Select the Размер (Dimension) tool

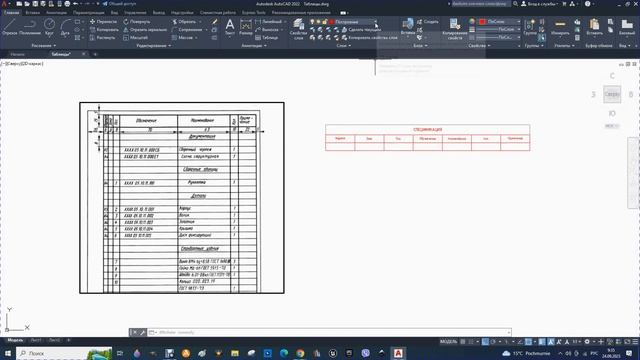(x=246, y=27)
